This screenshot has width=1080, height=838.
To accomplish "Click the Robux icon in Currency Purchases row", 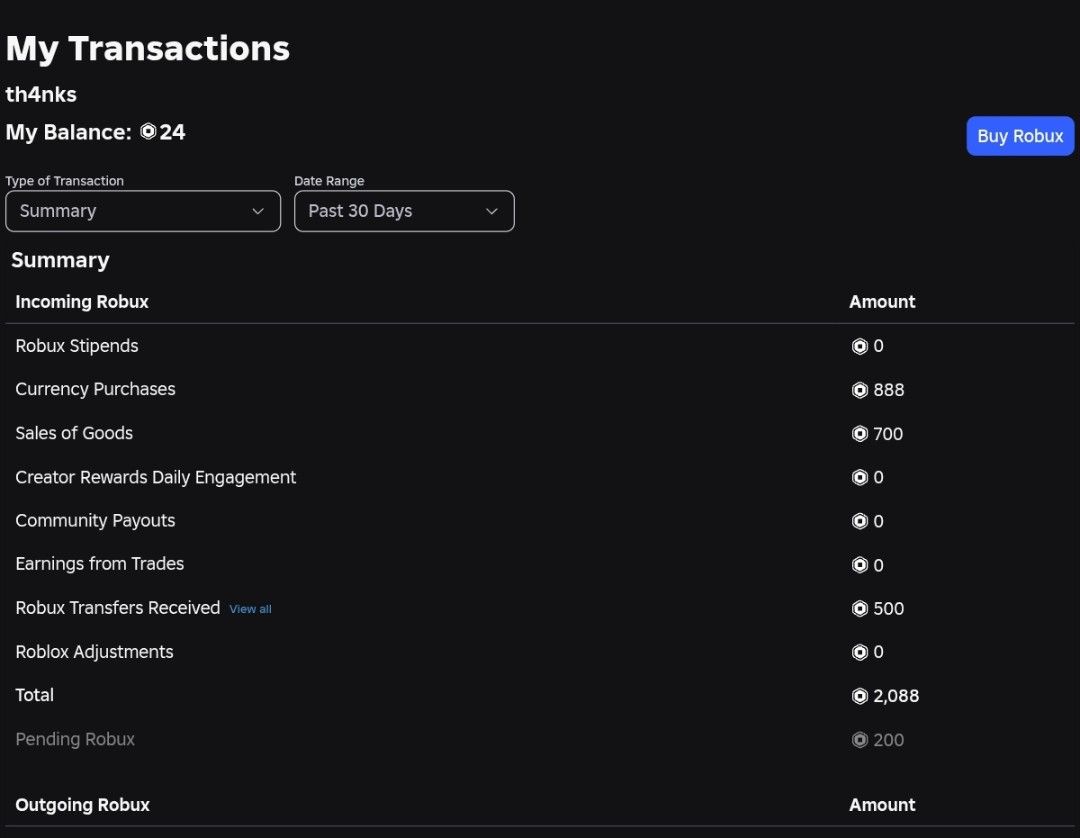I will click(x=860, y=390).
